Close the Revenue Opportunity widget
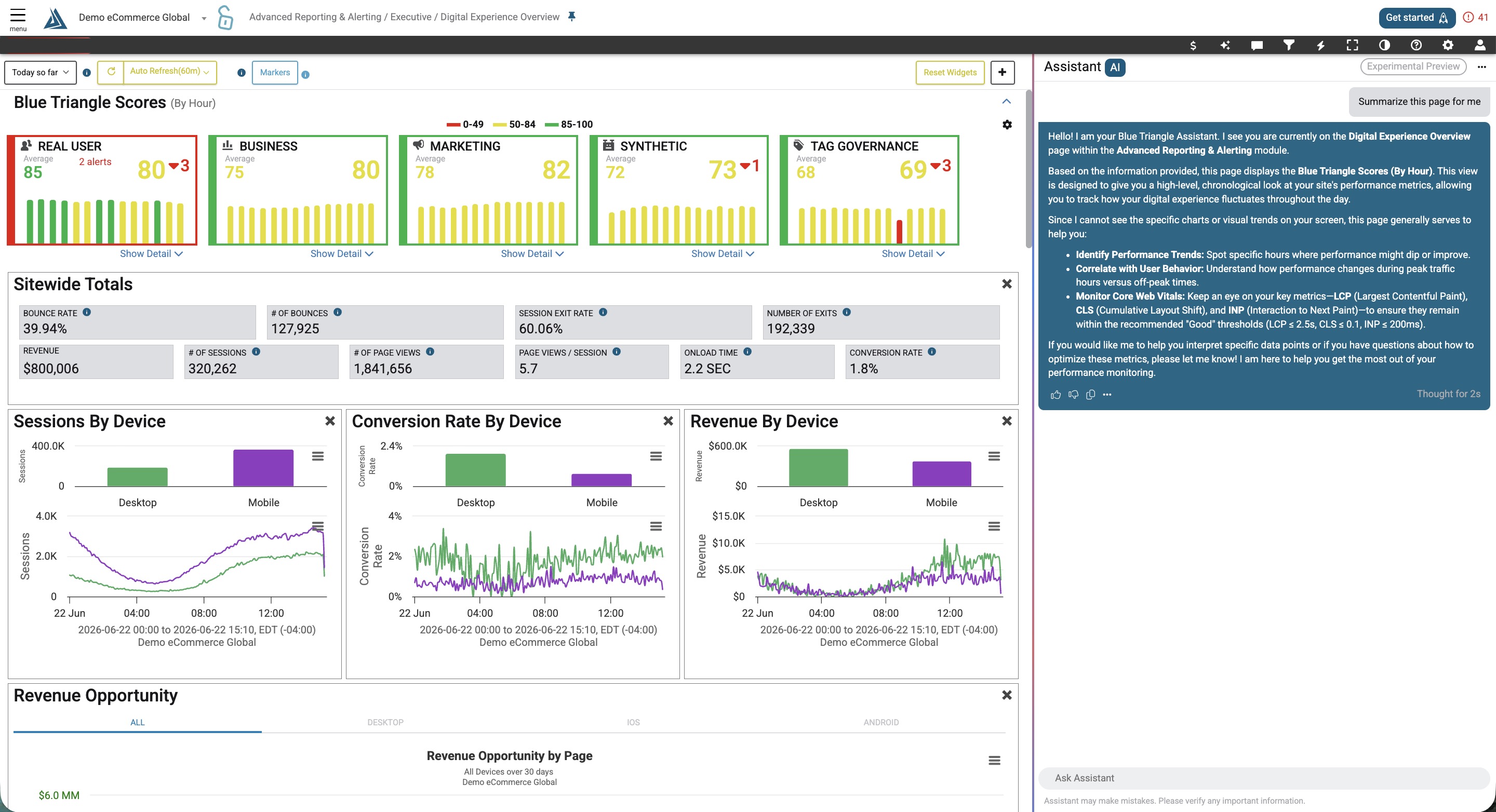The height and width of the screenshot is (812, 1496). tap(1007, 695)
